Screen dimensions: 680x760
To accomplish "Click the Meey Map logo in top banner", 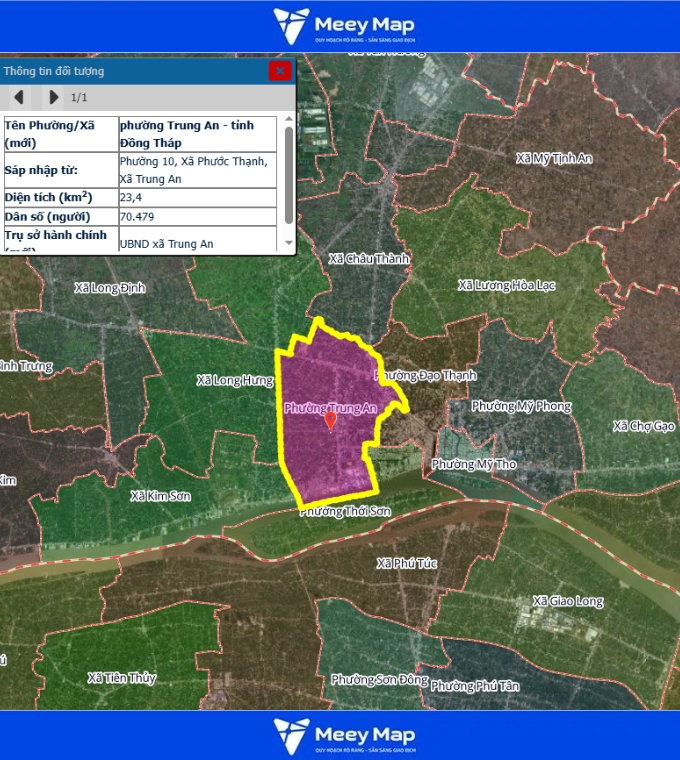I will [344, 26].
